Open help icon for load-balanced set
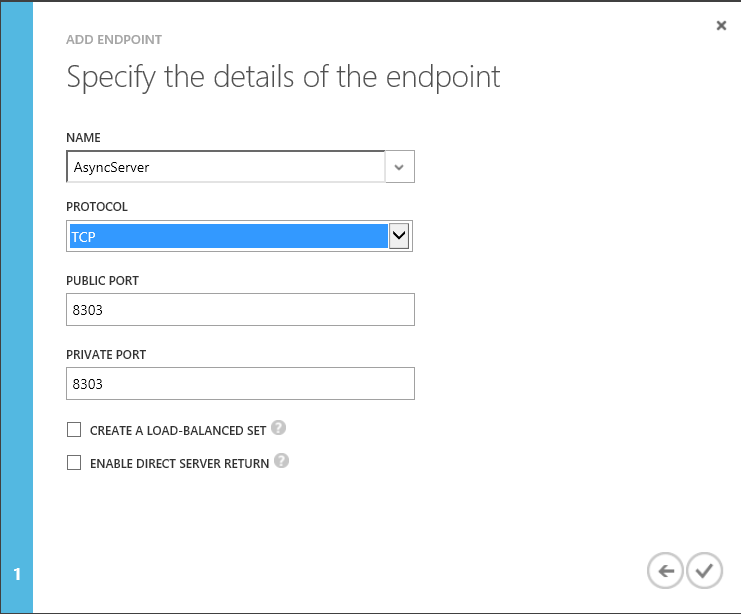This screenshot has height=614, width=741. coord(279,428)
